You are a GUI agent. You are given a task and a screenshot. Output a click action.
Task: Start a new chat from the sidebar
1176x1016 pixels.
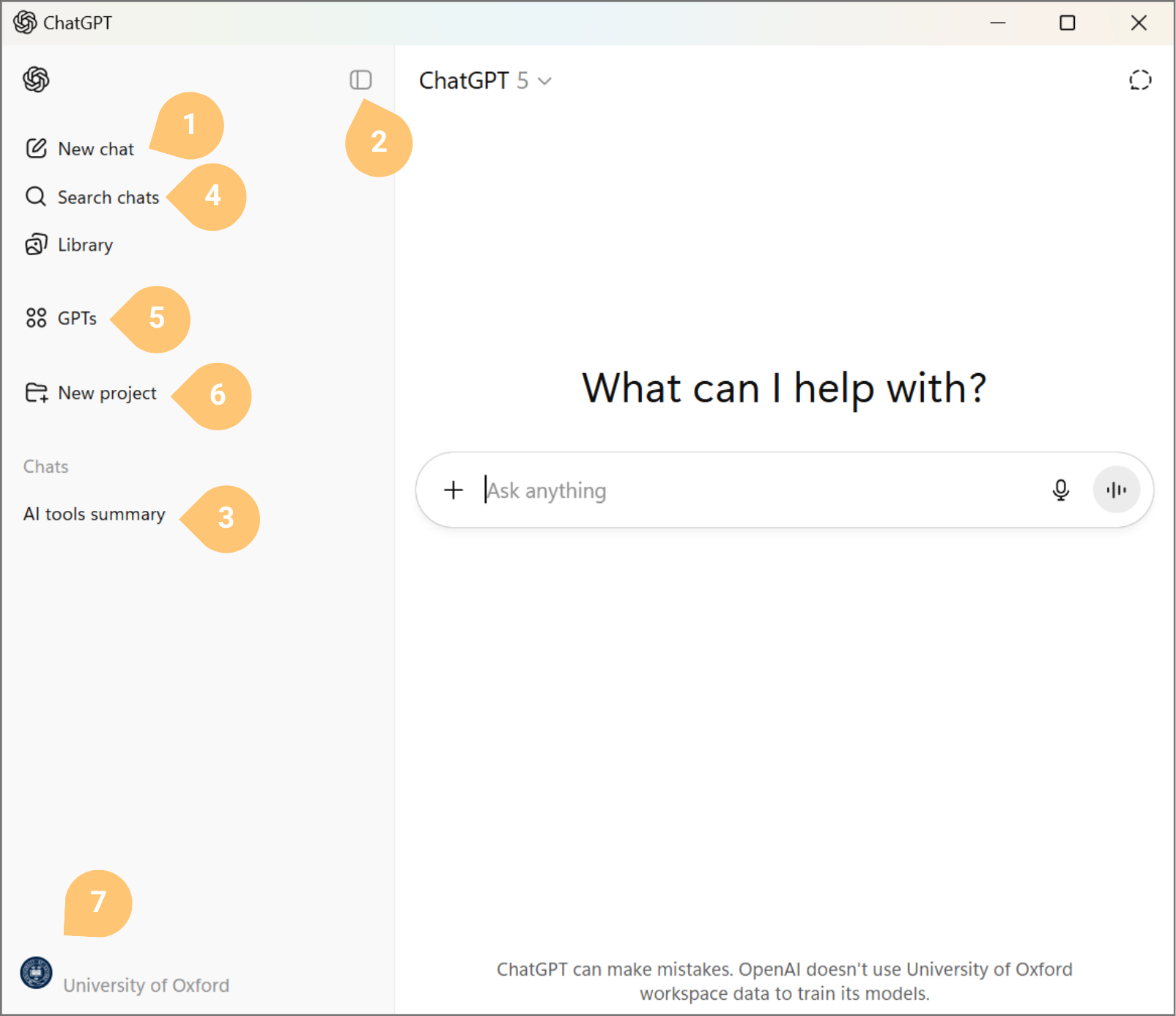point(80,149)
